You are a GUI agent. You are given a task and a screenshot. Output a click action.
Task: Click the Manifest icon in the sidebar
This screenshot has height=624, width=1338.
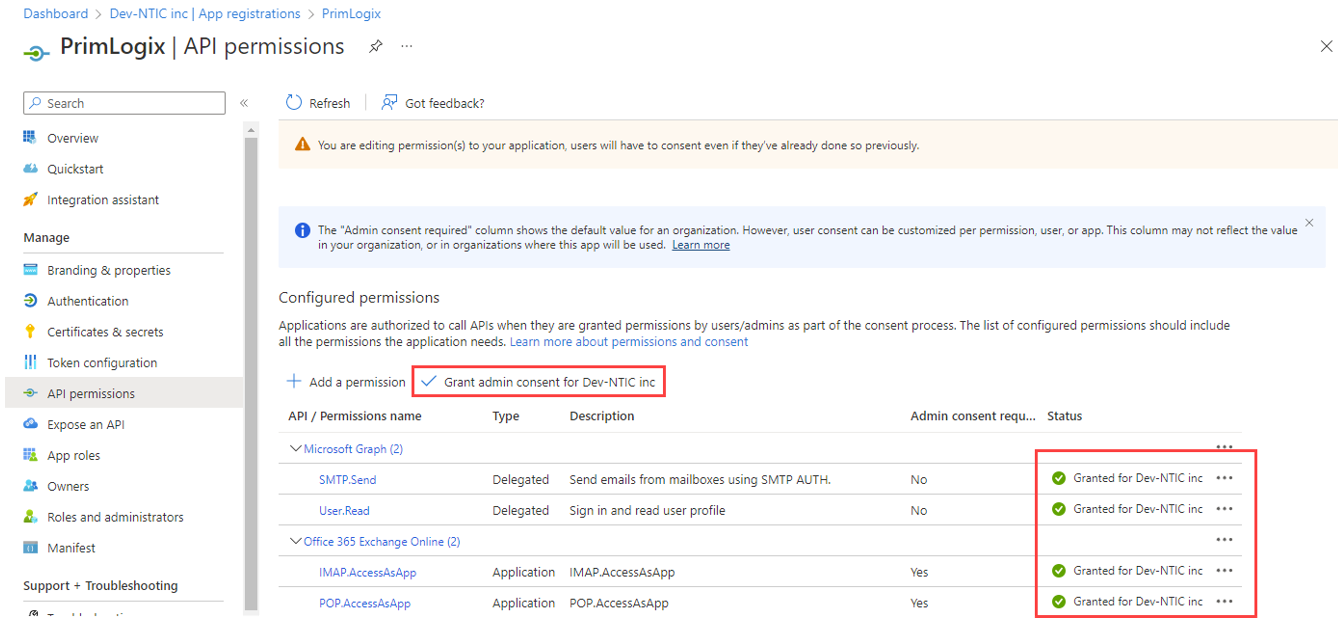click(30, 548)
